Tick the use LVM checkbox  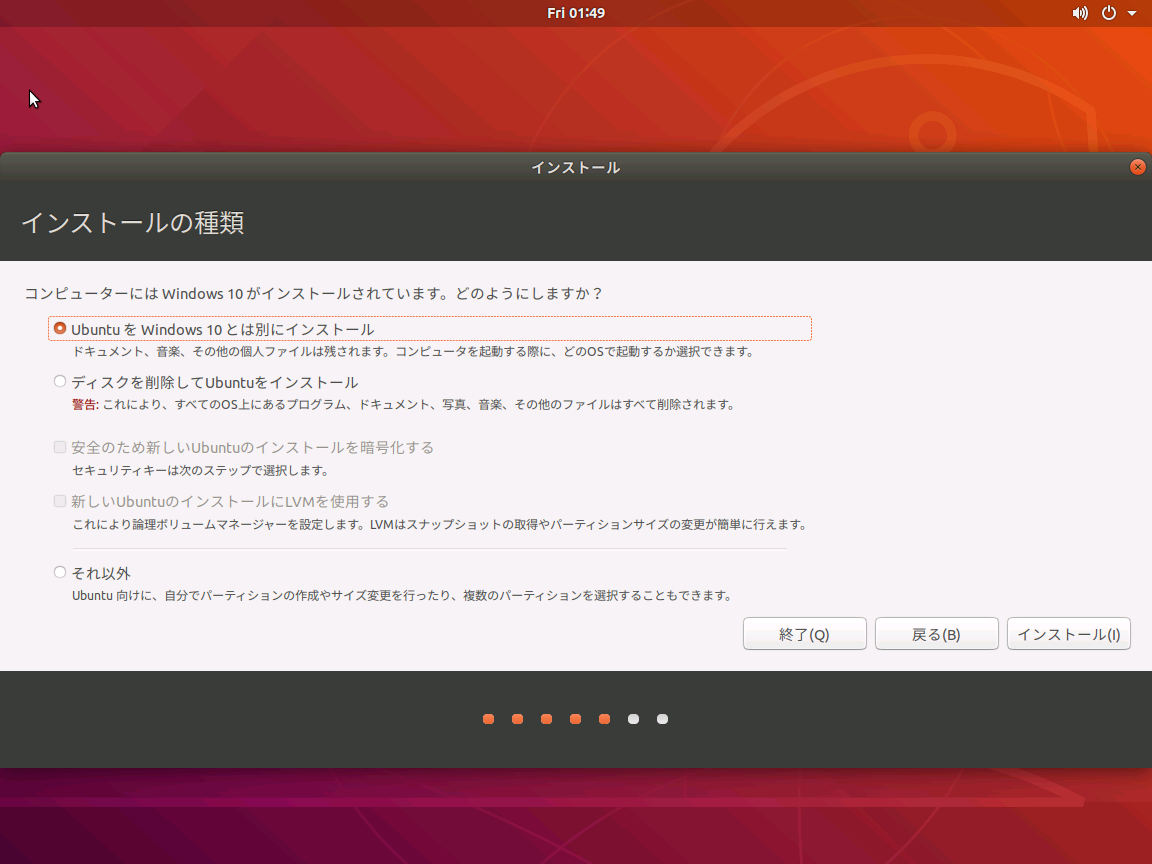[x=60, y=501]
